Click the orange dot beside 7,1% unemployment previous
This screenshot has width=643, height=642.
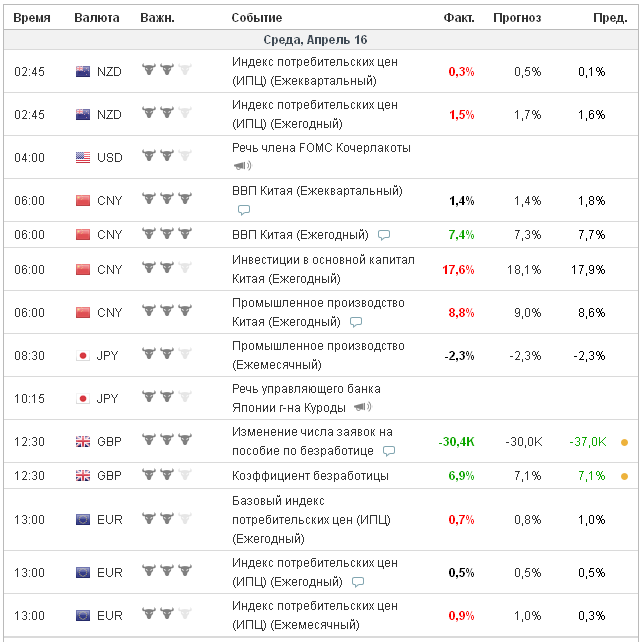[x=625, y=476]
